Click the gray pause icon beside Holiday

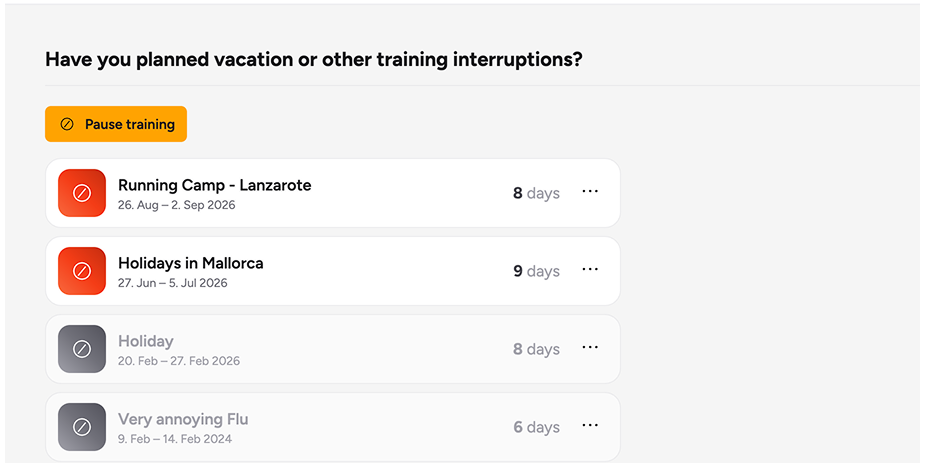pos(82,349)
